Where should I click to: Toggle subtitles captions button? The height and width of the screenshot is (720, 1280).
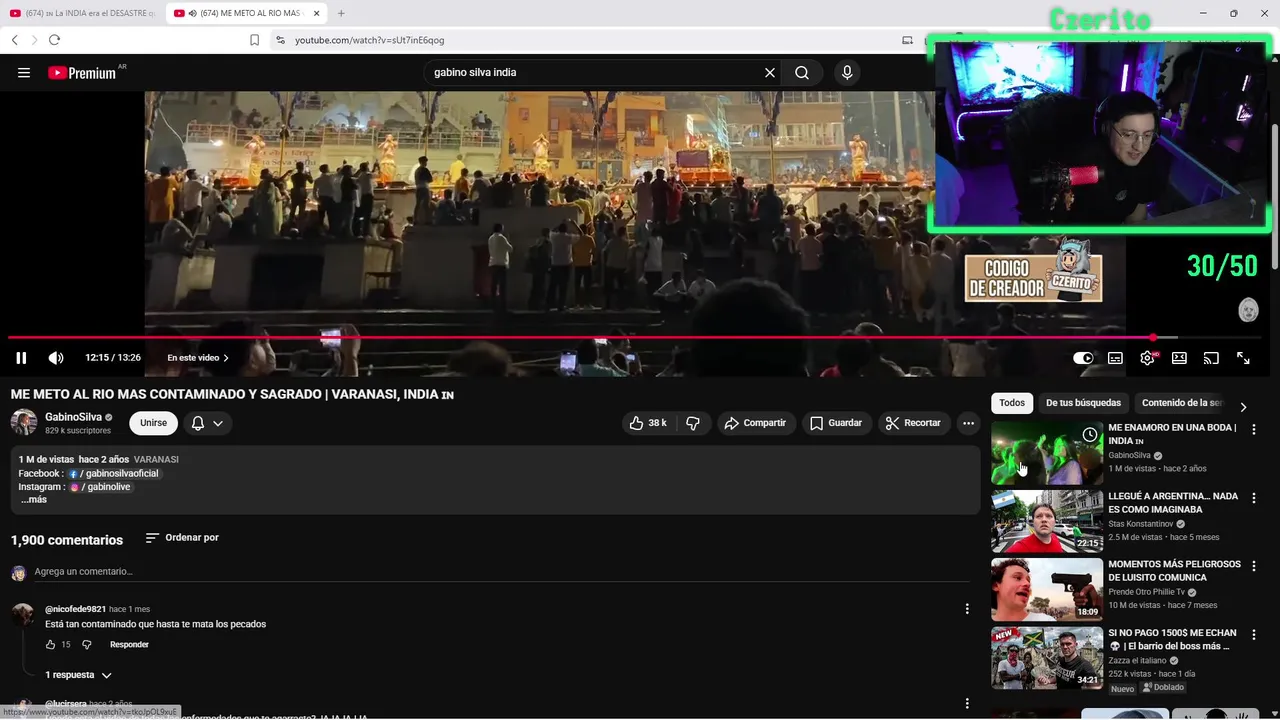[1115, 358]
